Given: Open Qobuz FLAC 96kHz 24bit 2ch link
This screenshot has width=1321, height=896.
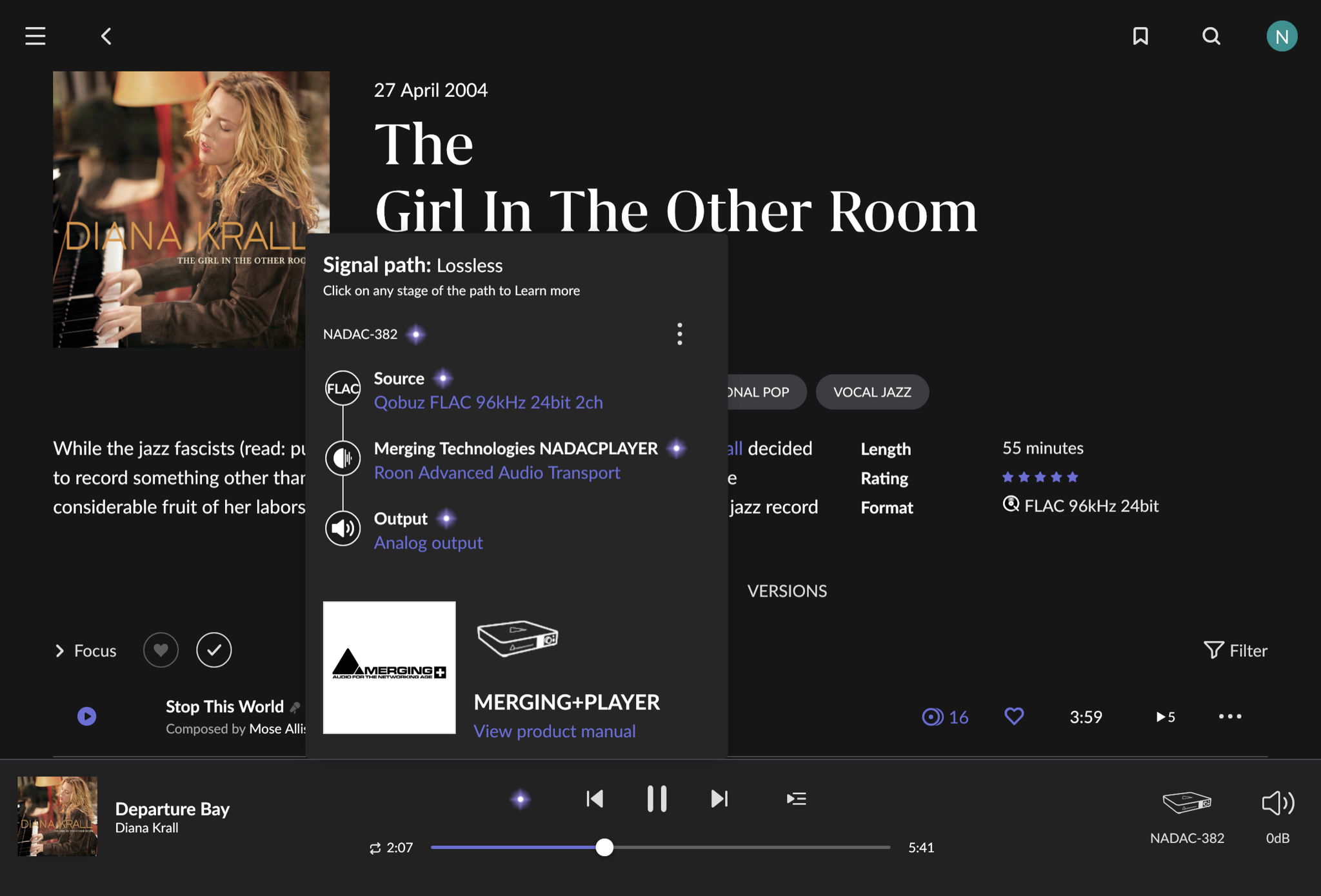Looking at the screenshot, I should [488, 403].
